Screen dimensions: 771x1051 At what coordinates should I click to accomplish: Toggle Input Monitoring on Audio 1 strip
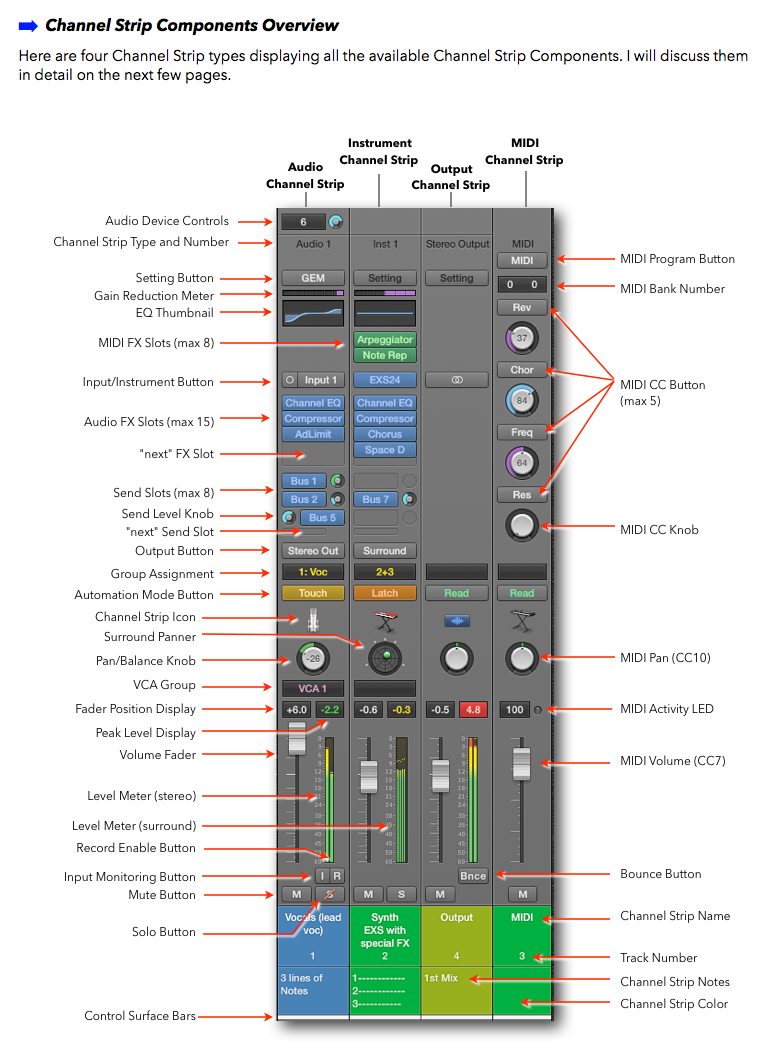321,875
